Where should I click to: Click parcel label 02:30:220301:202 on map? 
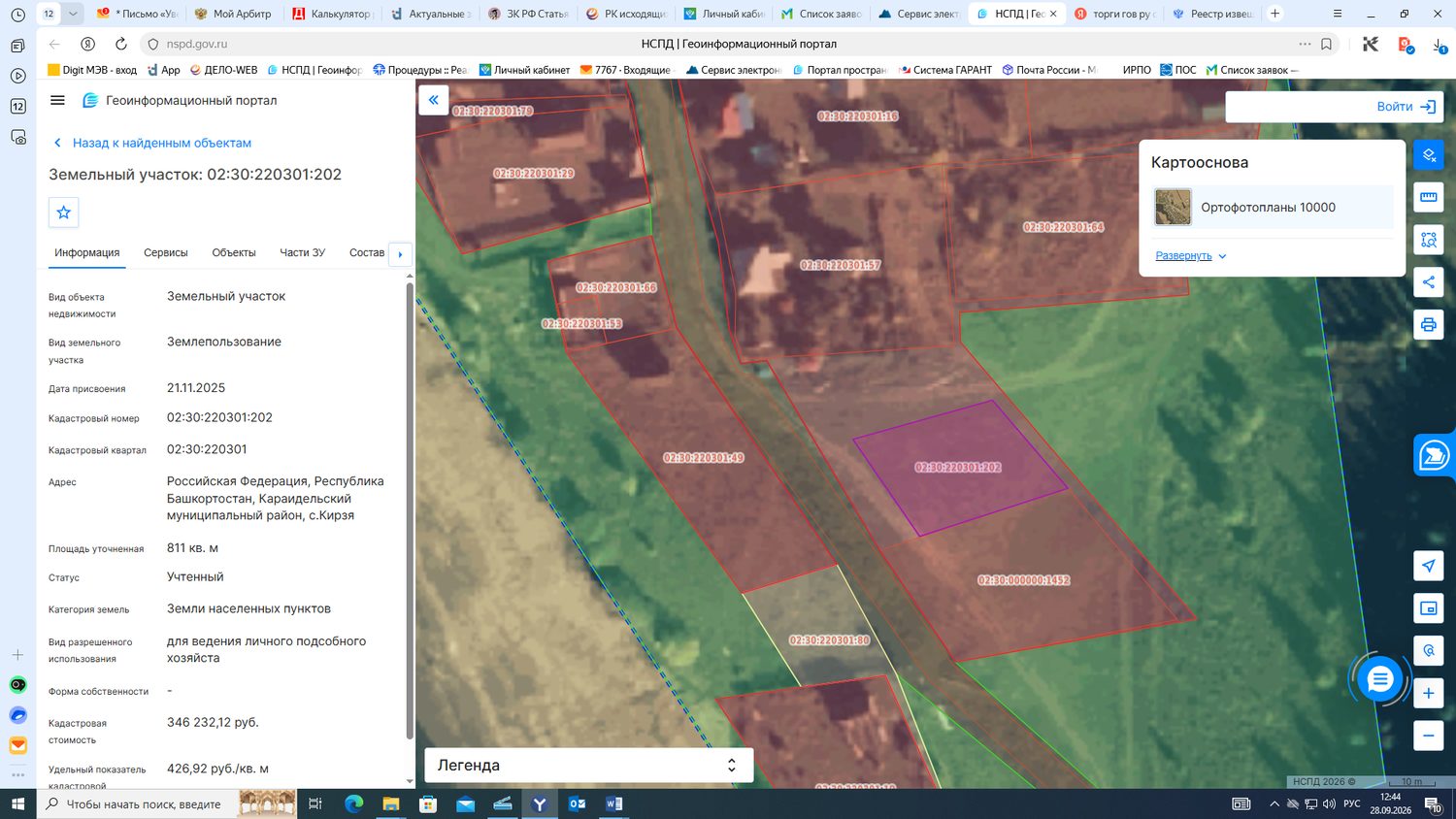click(x=957, y=468)
